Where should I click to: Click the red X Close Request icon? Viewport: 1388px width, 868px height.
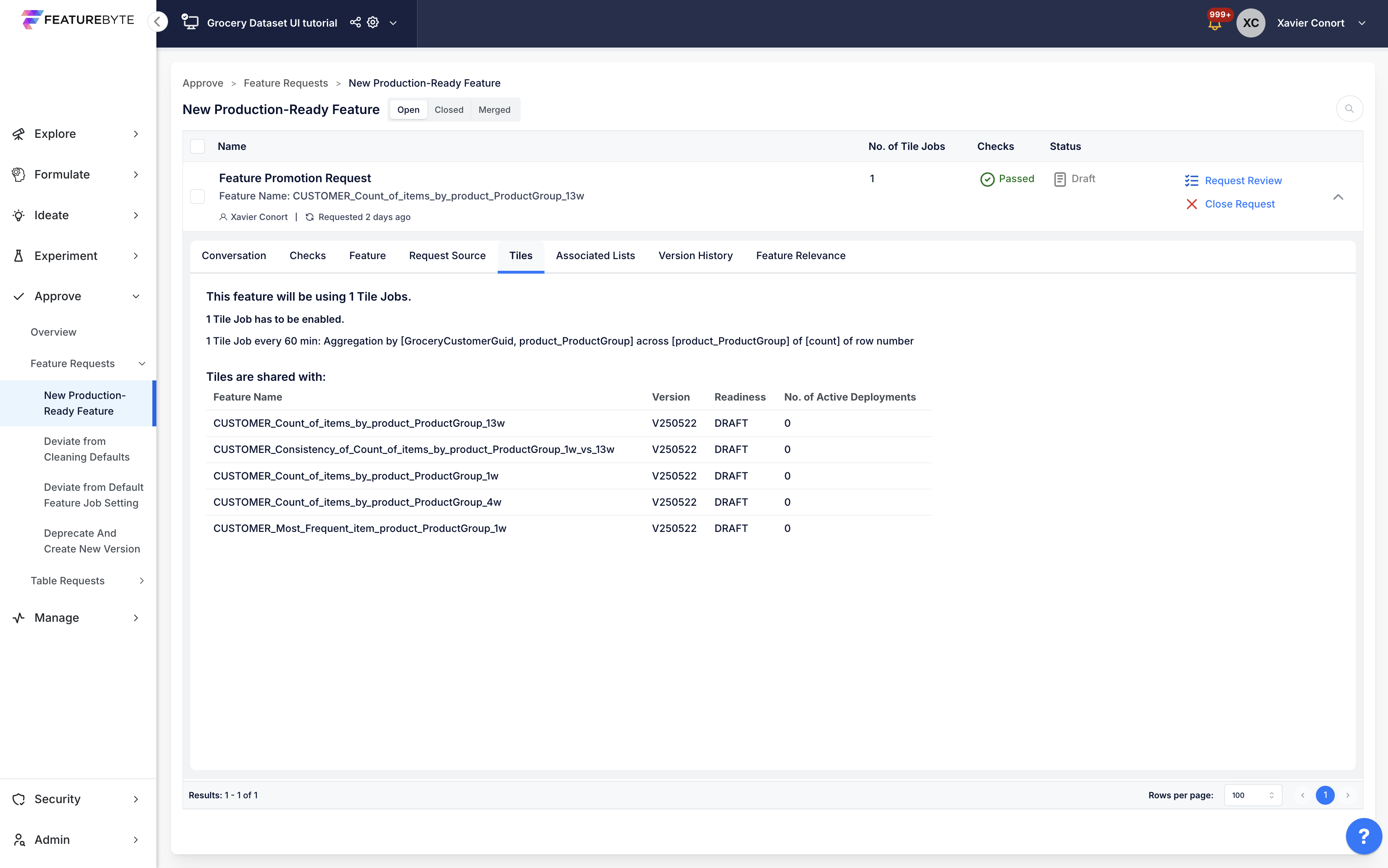point(1192,204)
